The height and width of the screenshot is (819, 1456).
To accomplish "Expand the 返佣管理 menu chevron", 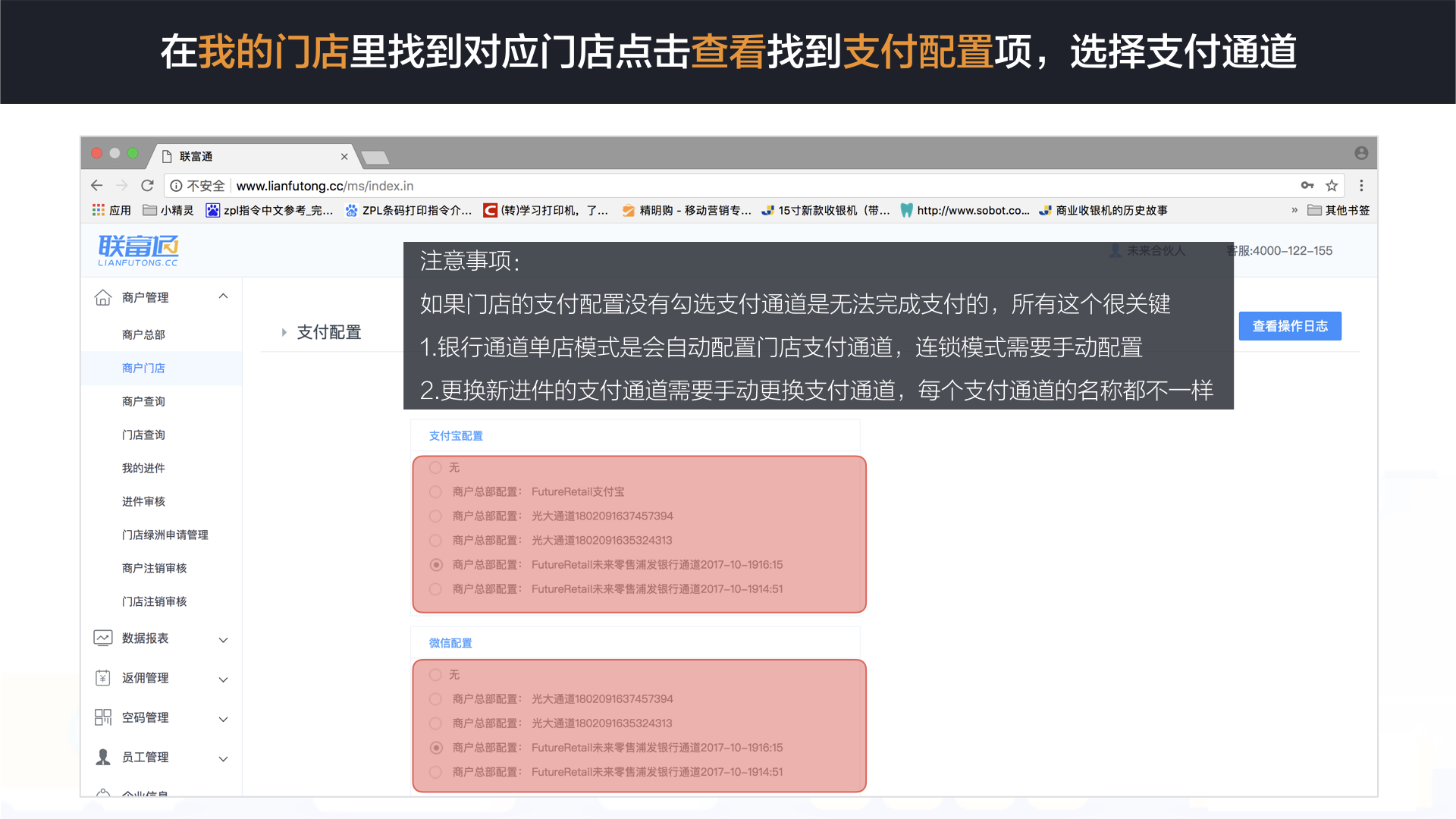I will point(223,679).
